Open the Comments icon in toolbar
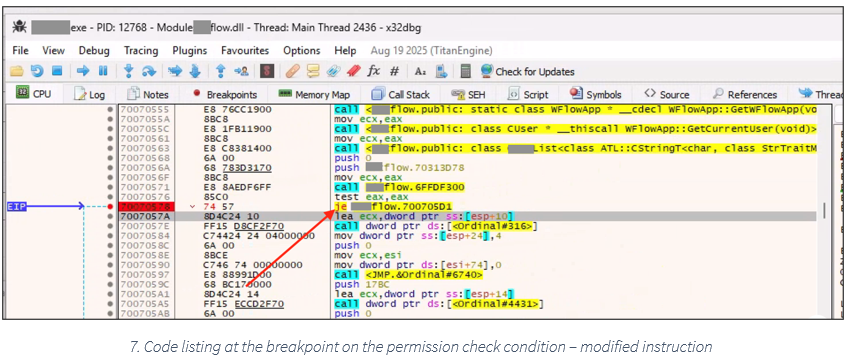Screen dimensions: 845x364 click(313, 71)
